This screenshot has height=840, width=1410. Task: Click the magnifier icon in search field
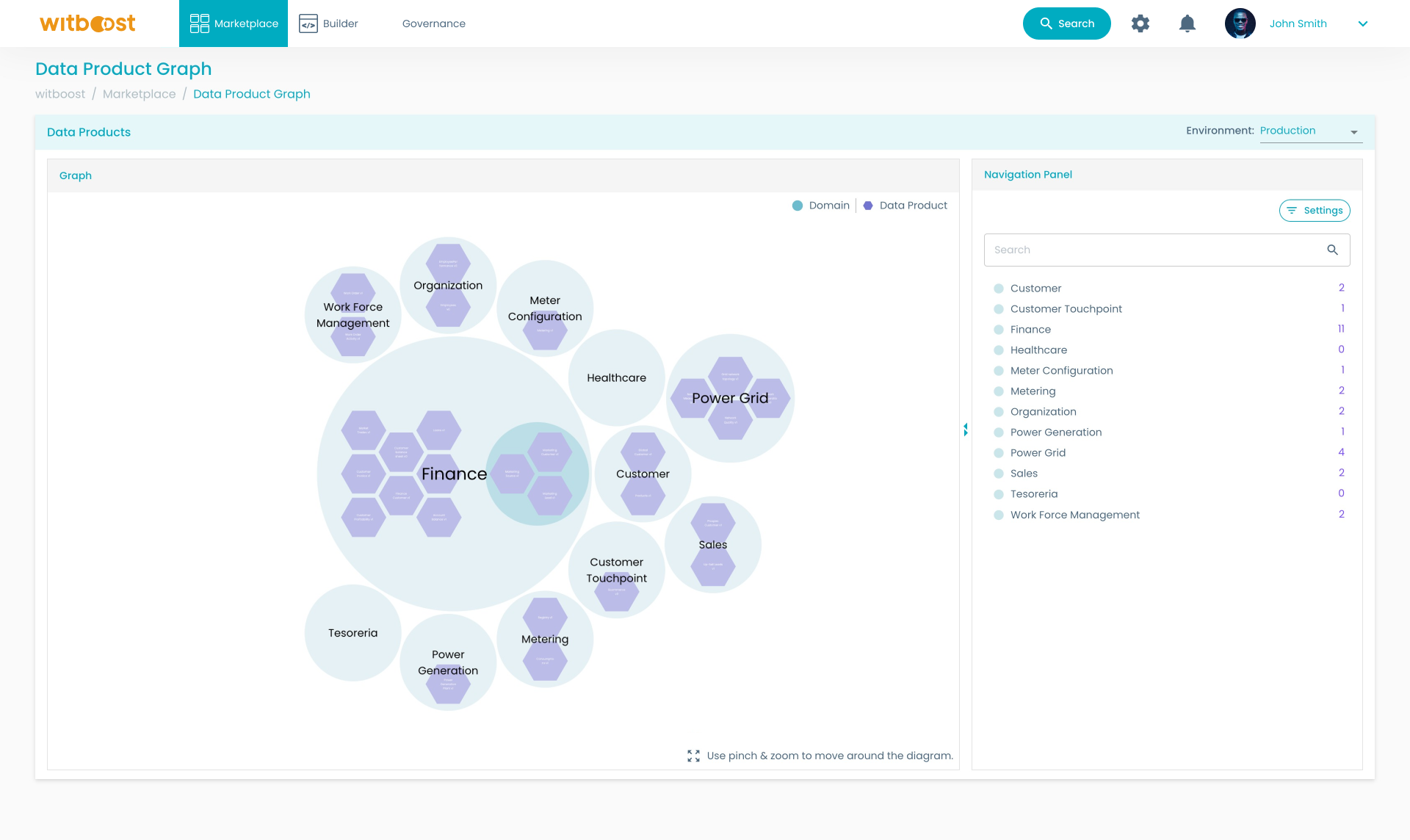point(1332,250)
